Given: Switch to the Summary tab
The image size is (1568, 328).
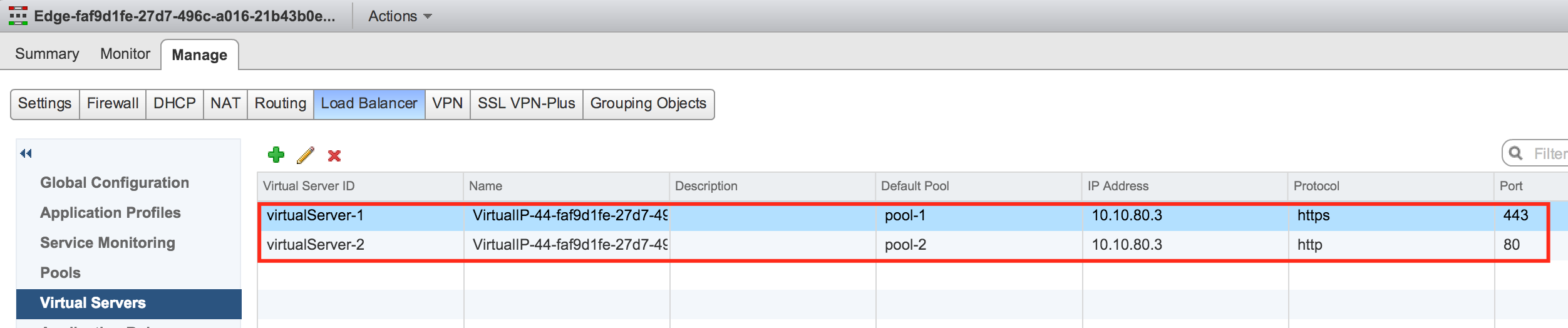Looking at the screenshot, I should [47, 54].
